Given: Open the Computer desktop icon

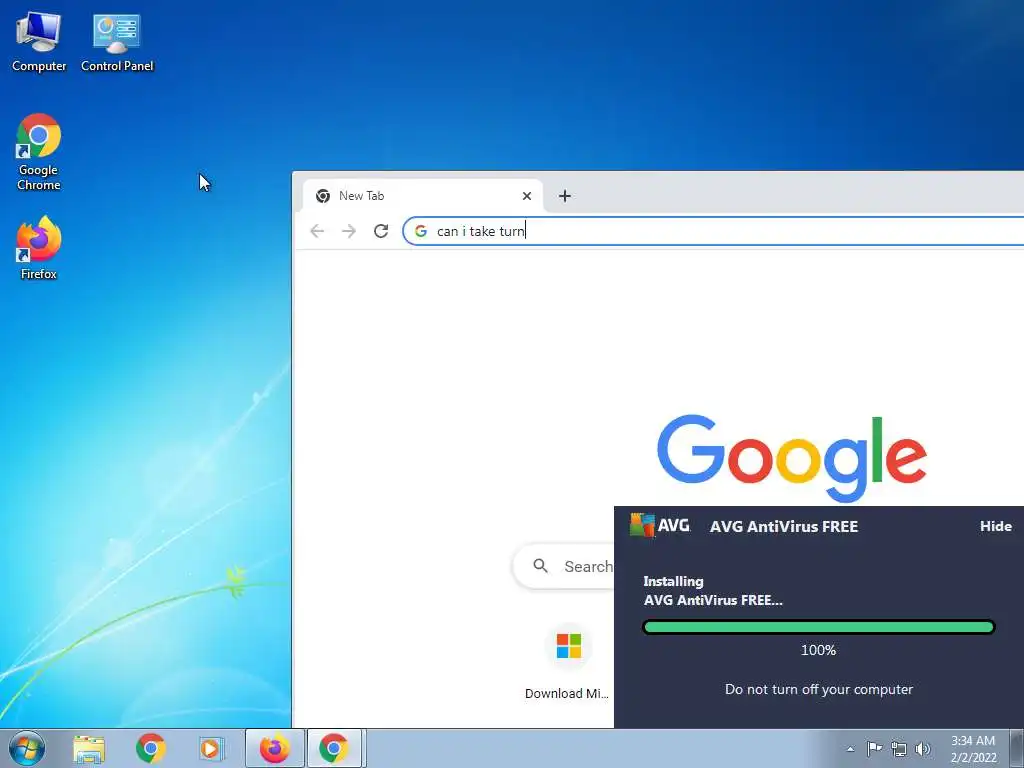Looking at the screenshot, I should click(x=39, y=41).
